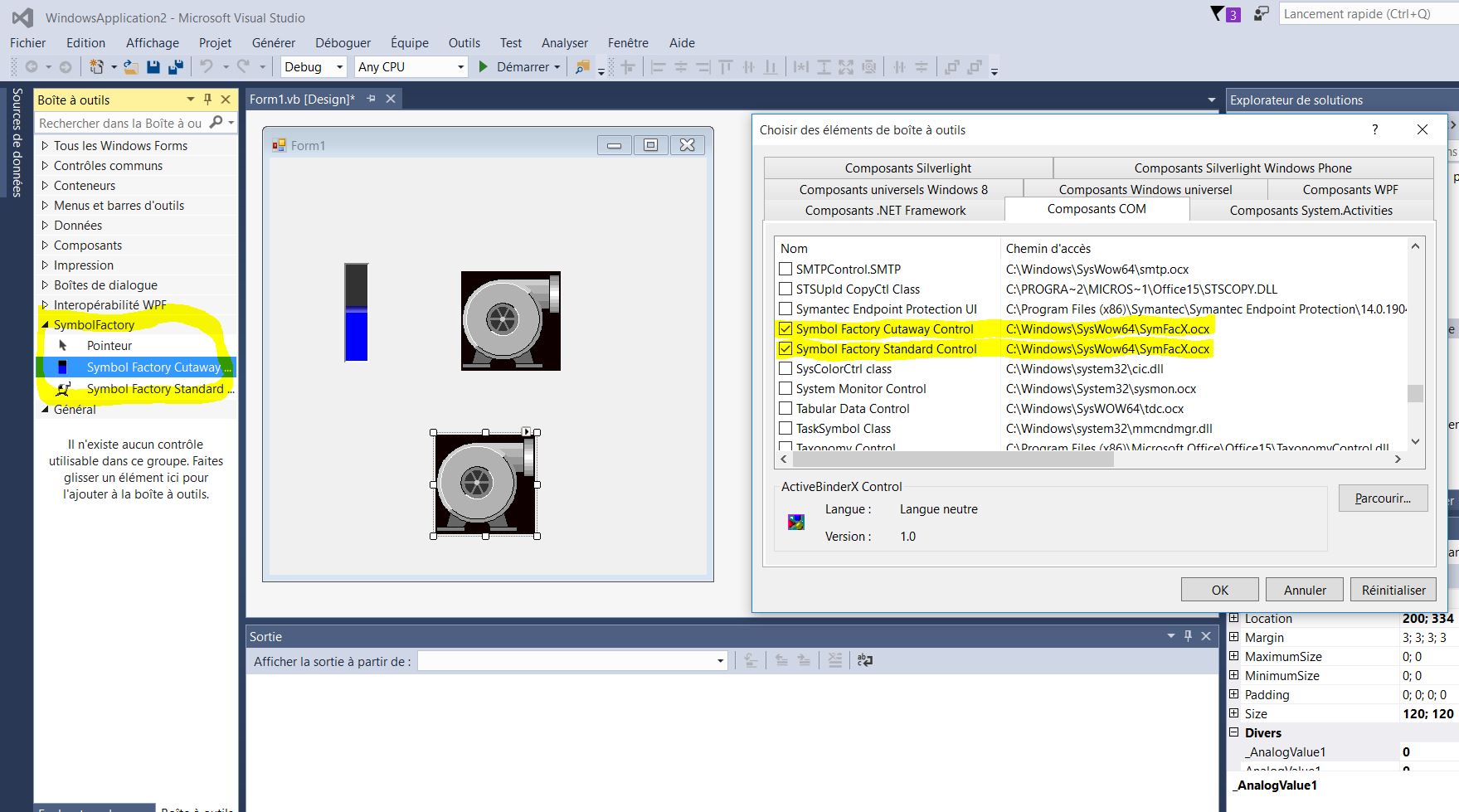Click the blue cutaway tank control on Form1

[357, 312]
